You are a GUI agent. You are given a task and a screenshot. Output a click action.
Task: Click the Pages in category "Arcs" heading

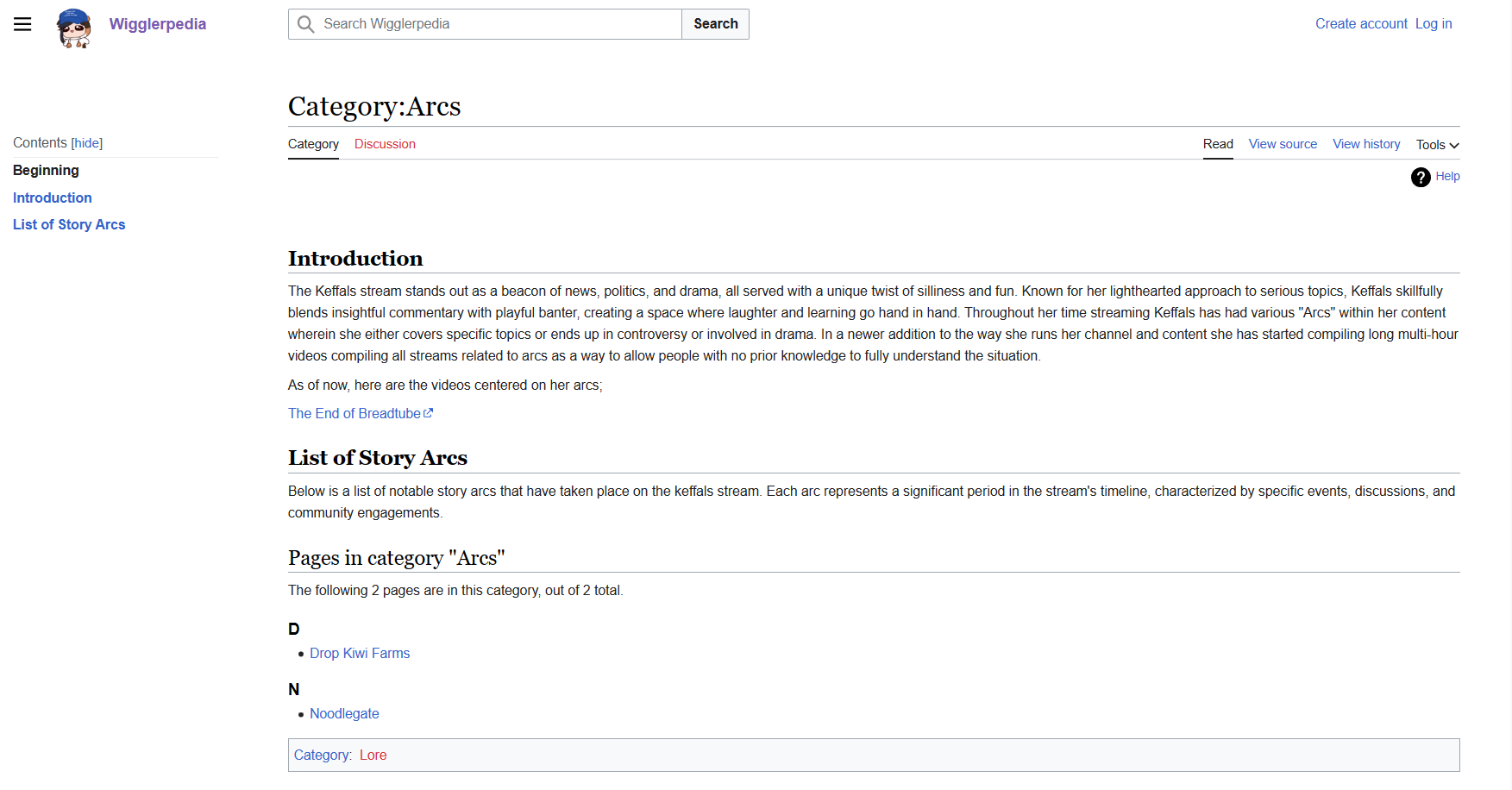[x=396, y=558]
